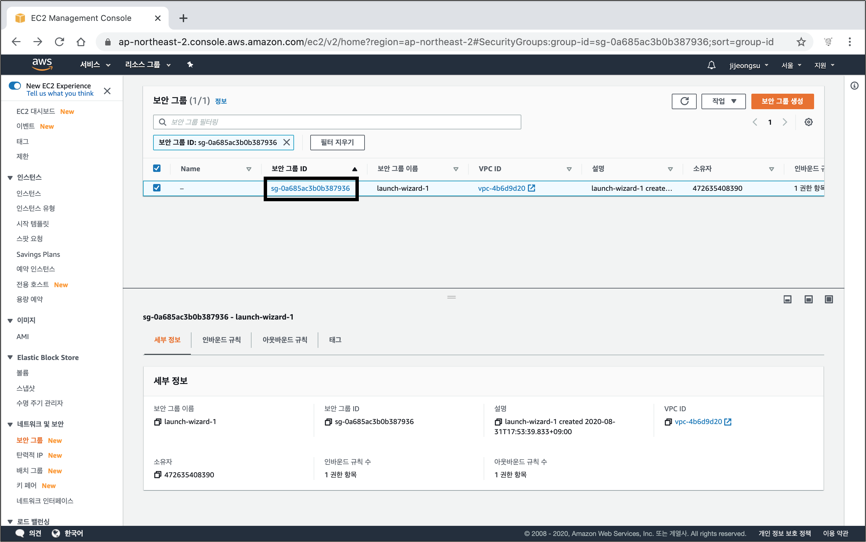Open VPC external link icon in details panel
The height and width of the screenshot is (542, 866).
click(728, 422)
